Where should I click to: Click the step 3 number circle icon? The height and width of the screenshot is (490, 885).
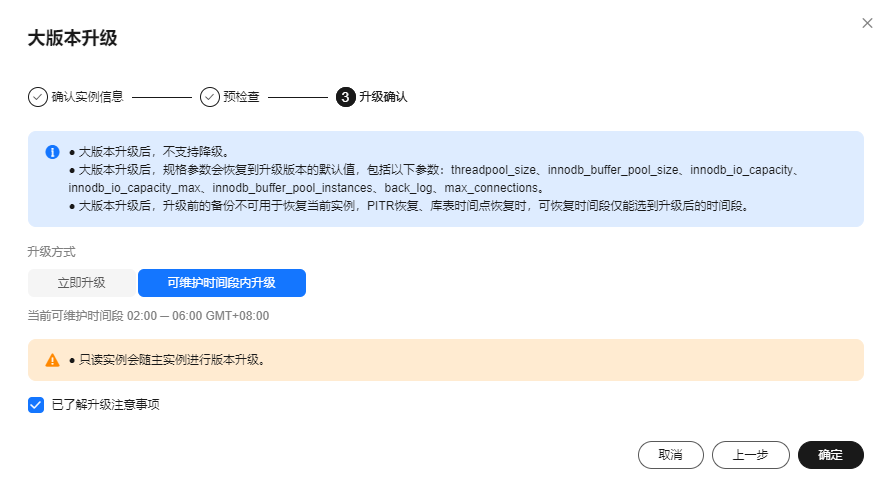pyautogui.click(x=345, y=97)
